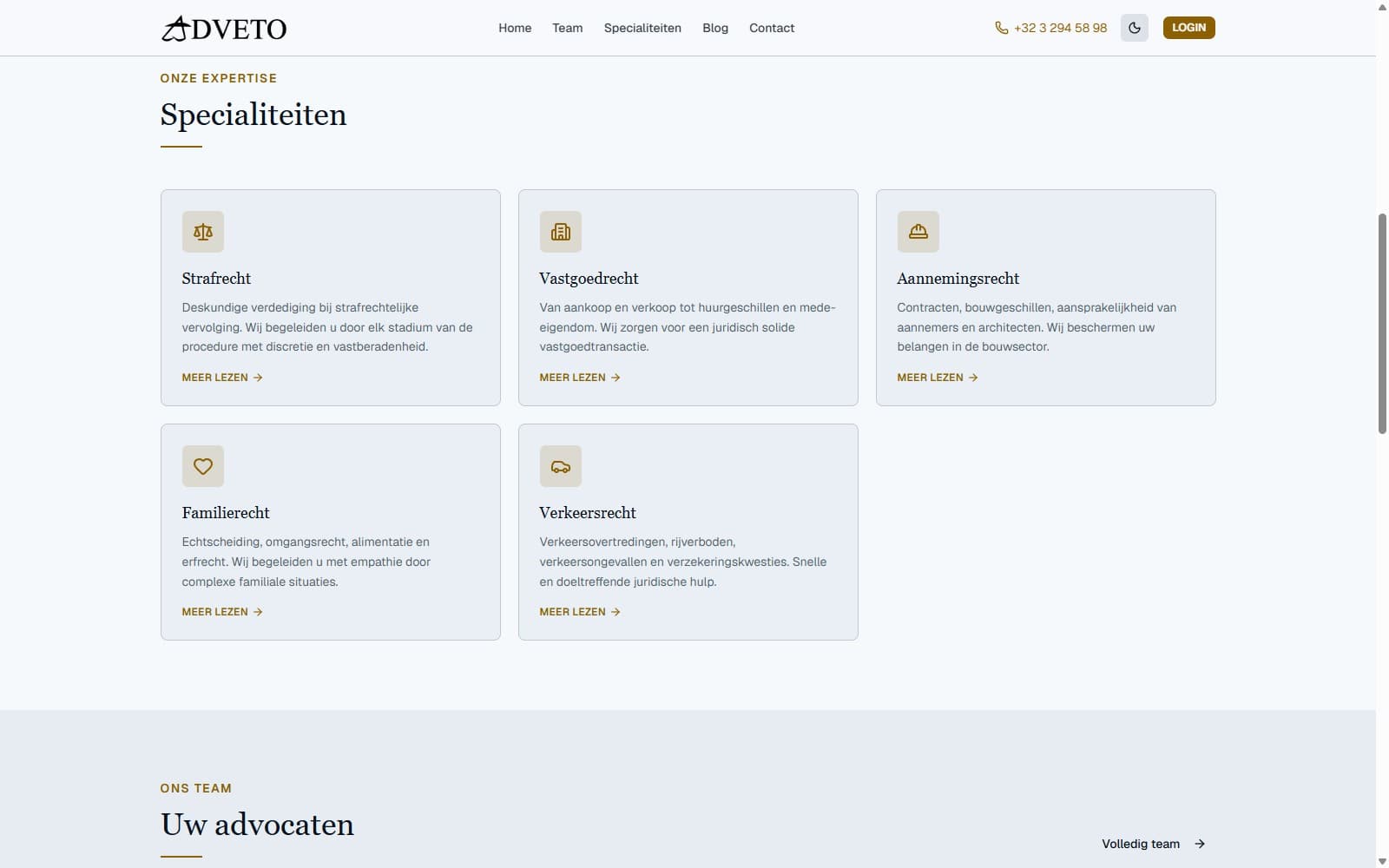Click the Aannemingsrecht hard hat icon
This screenshot has height=868, width=1389.
point(918,232)
